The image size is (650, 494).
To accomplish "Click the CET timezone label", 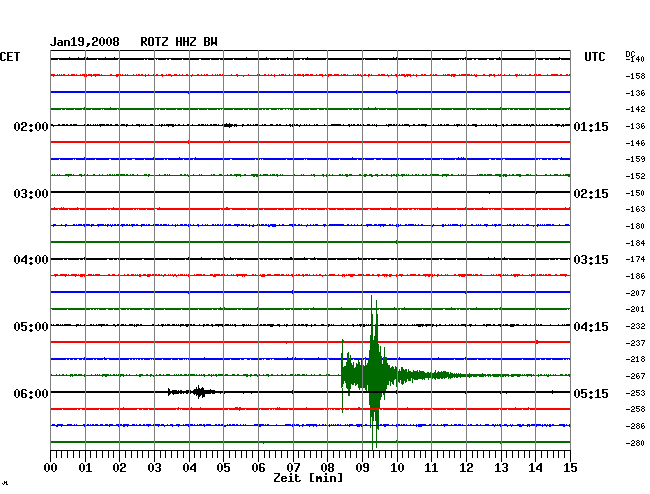I will (x=10, y=57).
